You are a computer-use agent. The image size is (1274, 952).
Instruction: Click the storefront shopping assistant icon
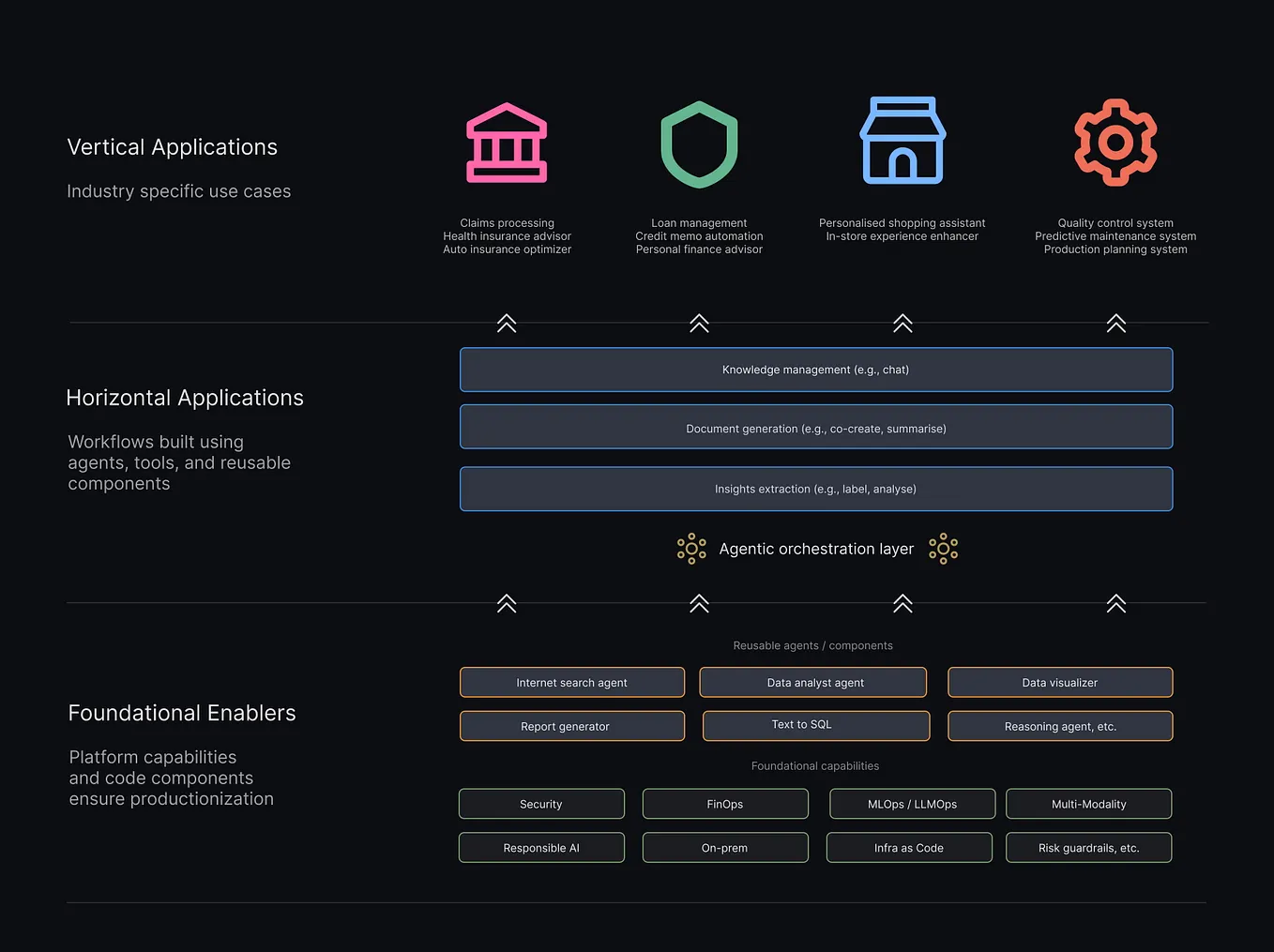[902, 141]
